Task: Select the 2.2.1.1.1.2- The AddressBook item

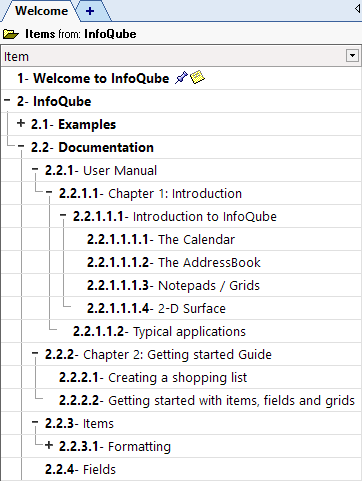Action: click(x=174, y=262)
